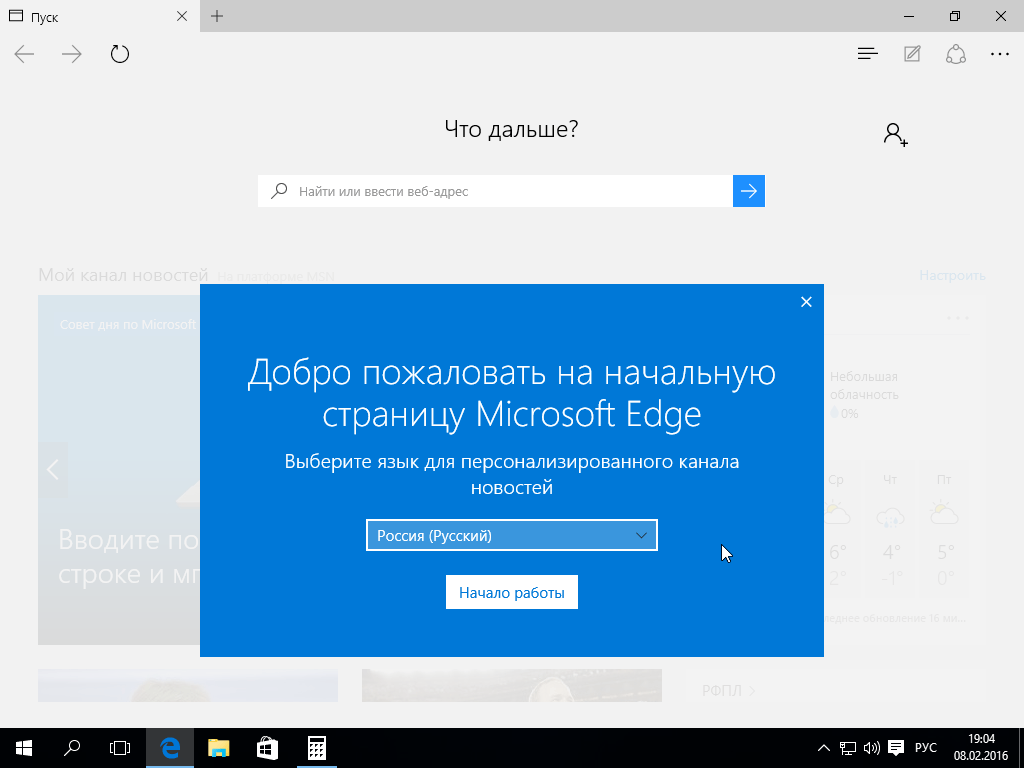The image size is (1024, 768).
Task: Click the Refresh page icon
Action: point(120,54)
